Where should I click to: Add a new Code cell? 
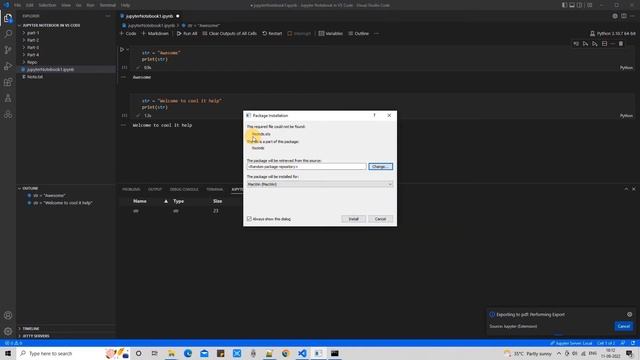[x=128, y=33]
